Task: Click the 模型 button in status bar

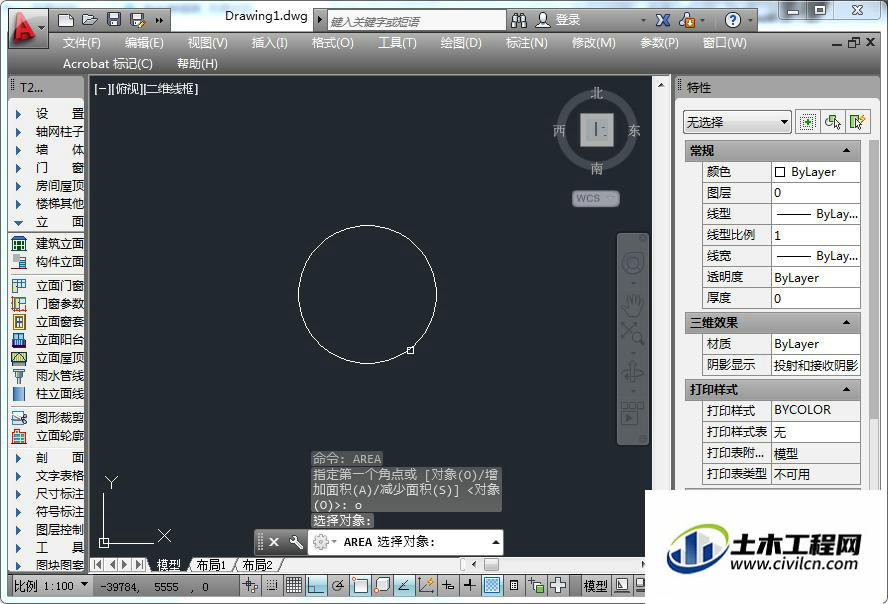Action: tap(595, 586)
